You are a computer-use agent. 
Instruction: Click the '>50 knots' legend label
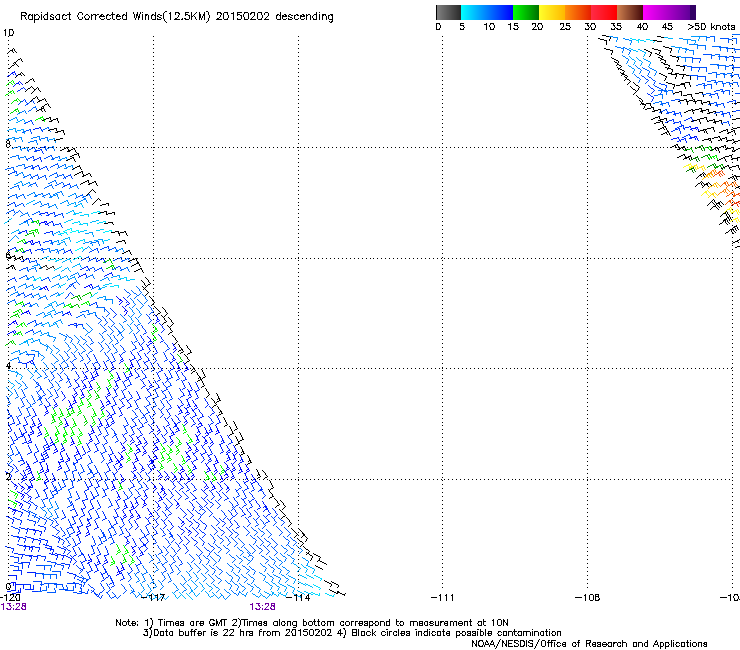click(x=711, y=27)
